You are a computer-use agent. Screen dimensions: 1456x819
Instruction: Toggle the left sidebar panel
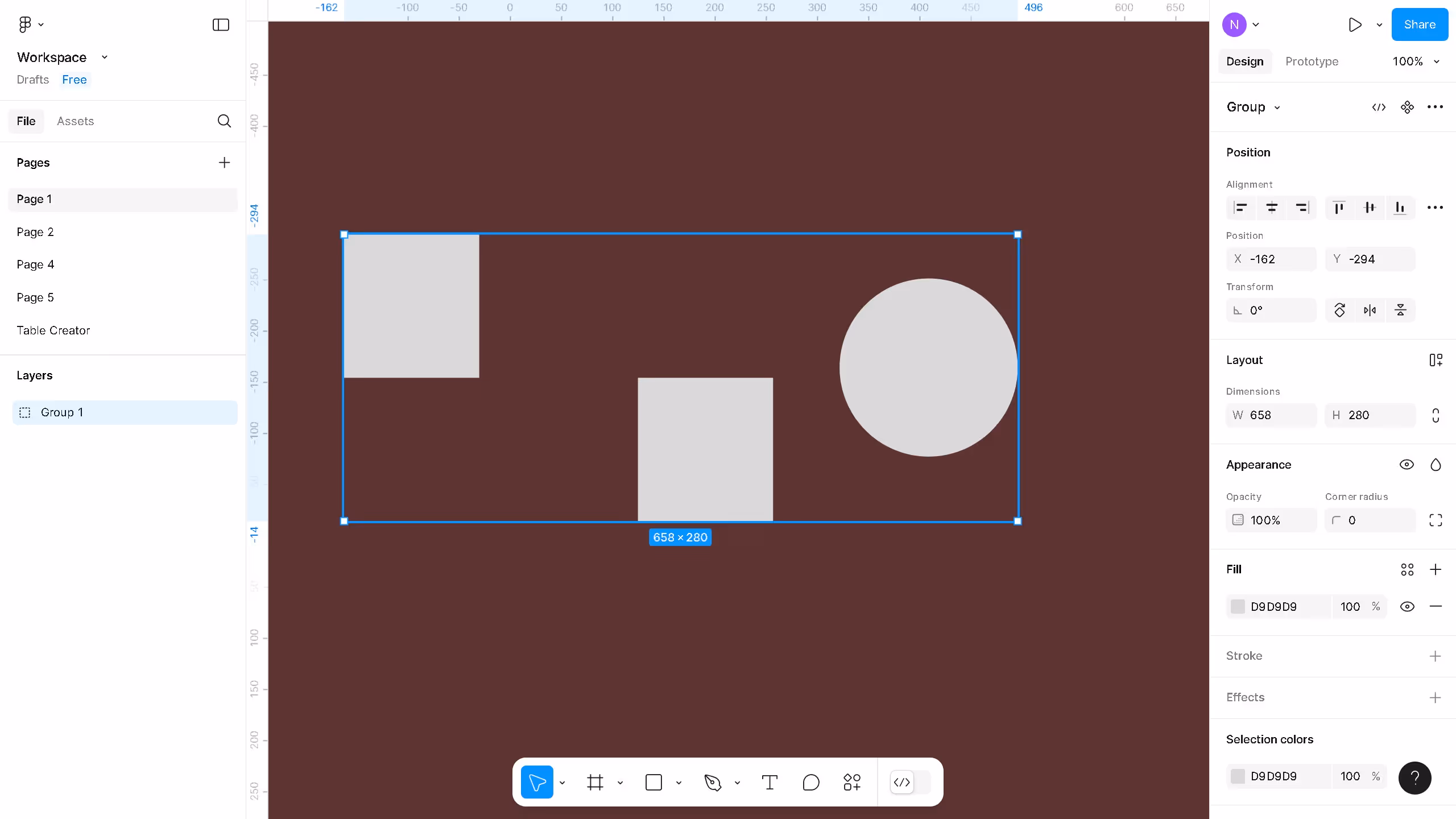click(220, 24)
